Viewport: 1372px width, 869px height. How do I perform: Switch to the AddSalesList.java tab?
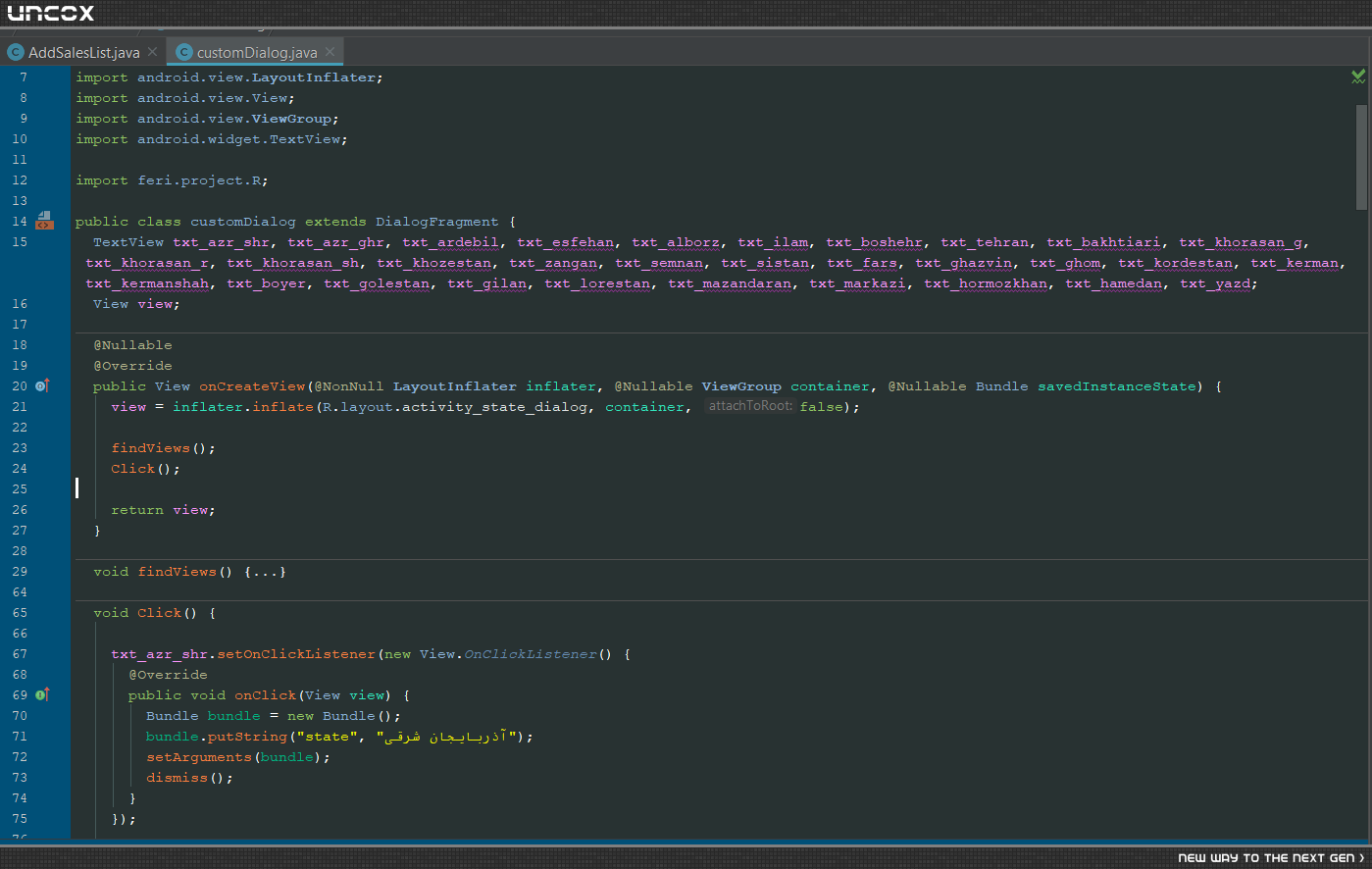(83, 52)
